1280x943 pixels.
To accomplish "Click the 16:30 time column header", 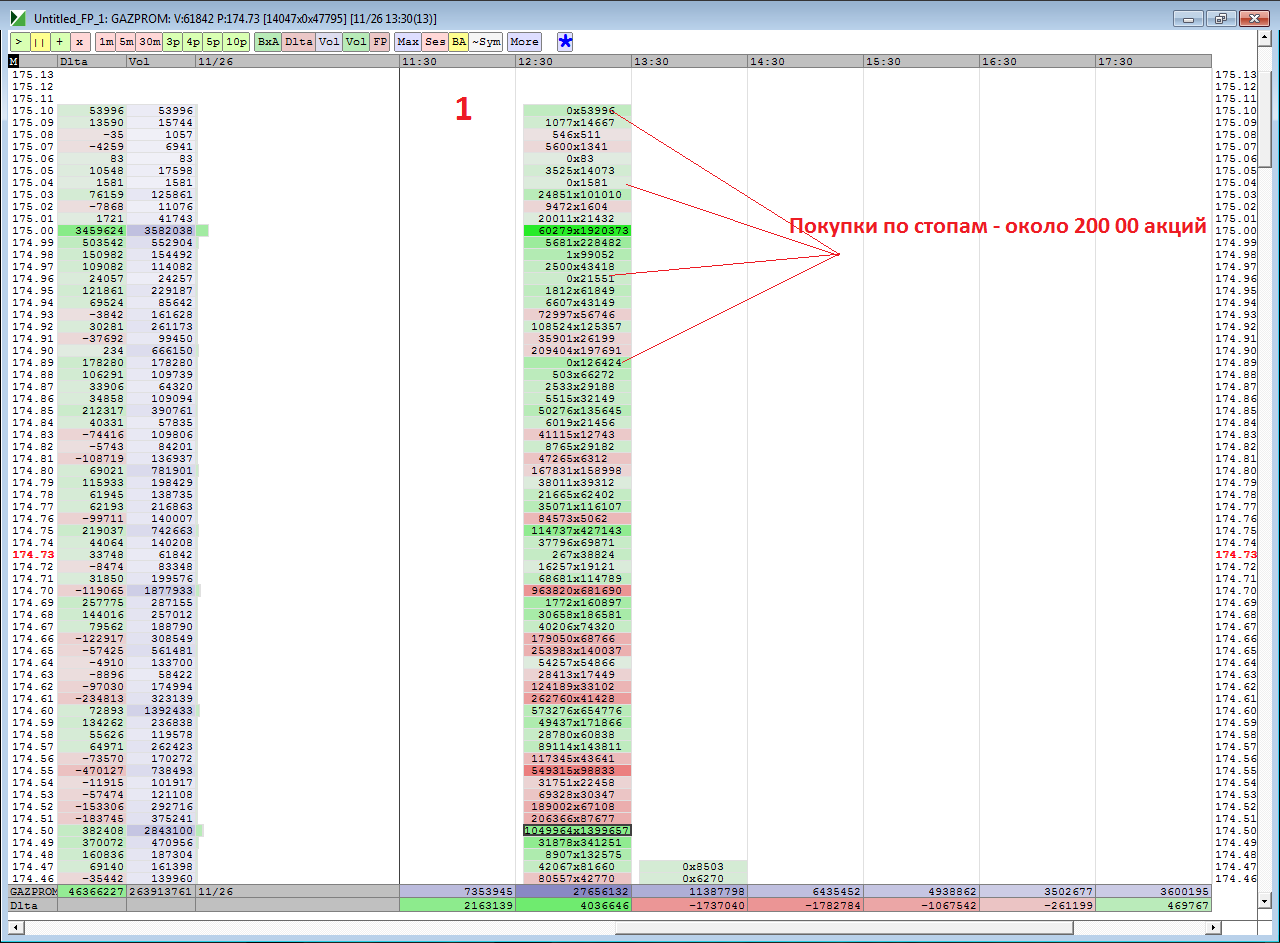I will pyautogui.click(x=1038, y=62).
